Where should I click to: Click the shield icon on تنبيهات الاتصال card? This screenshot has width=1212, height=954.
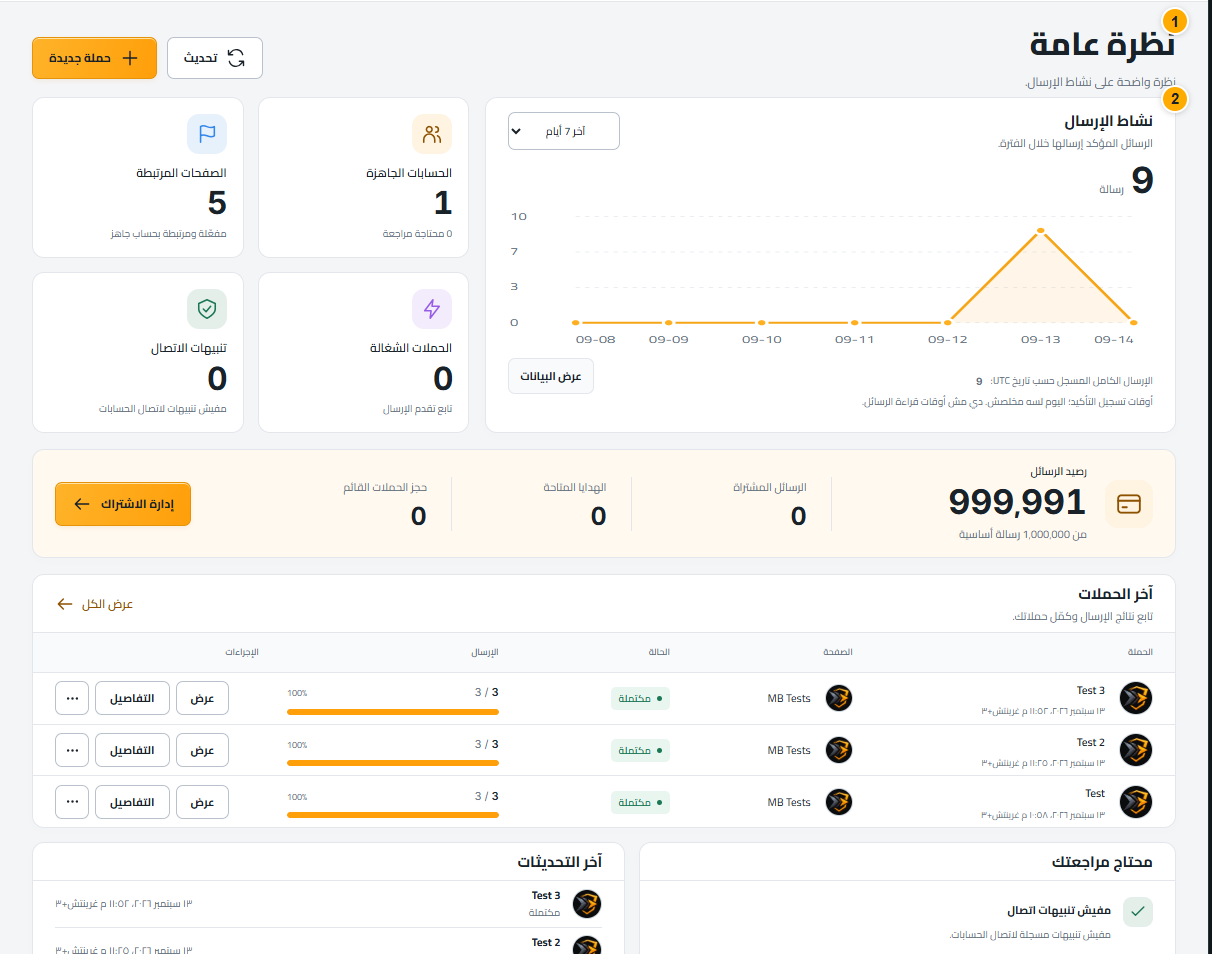tap(207, 309)
